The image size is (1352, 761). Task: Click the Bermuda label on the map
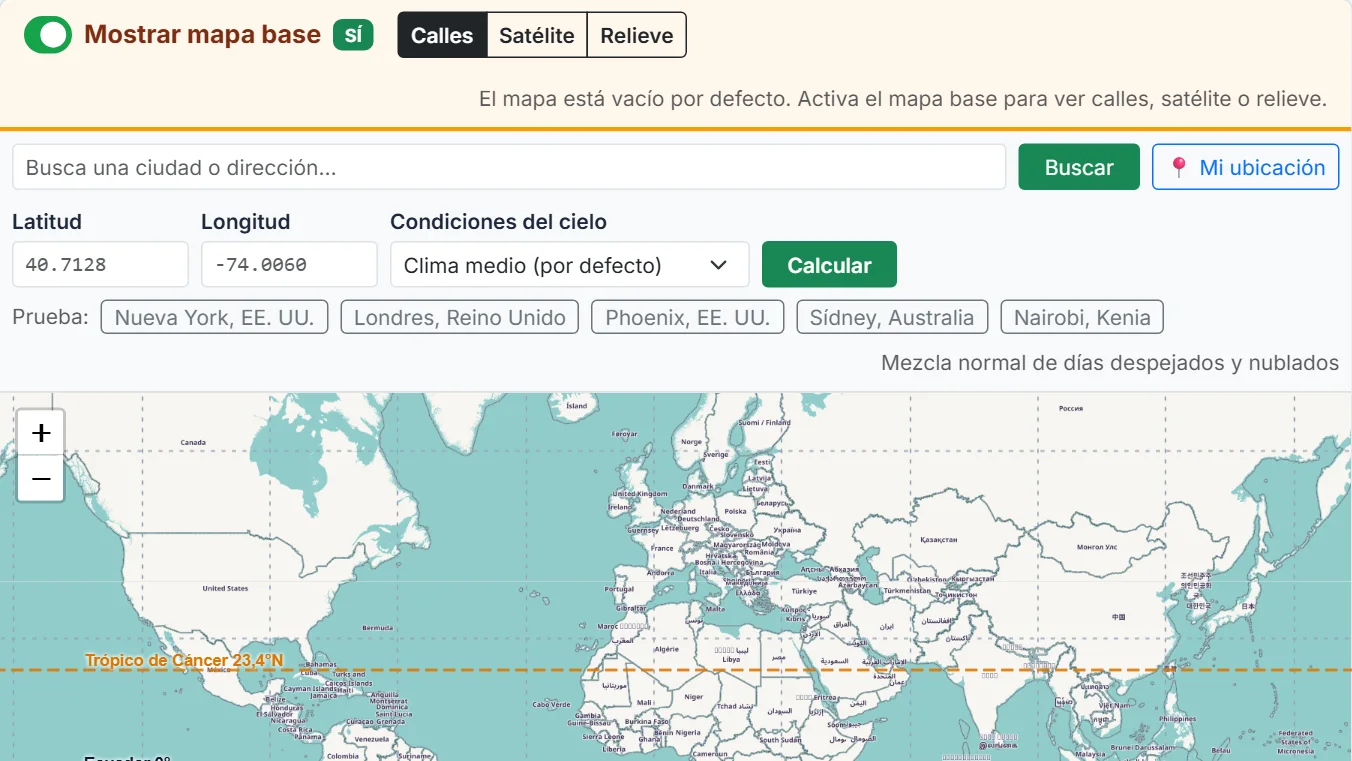pyautogui.click(x=377, y=628)
